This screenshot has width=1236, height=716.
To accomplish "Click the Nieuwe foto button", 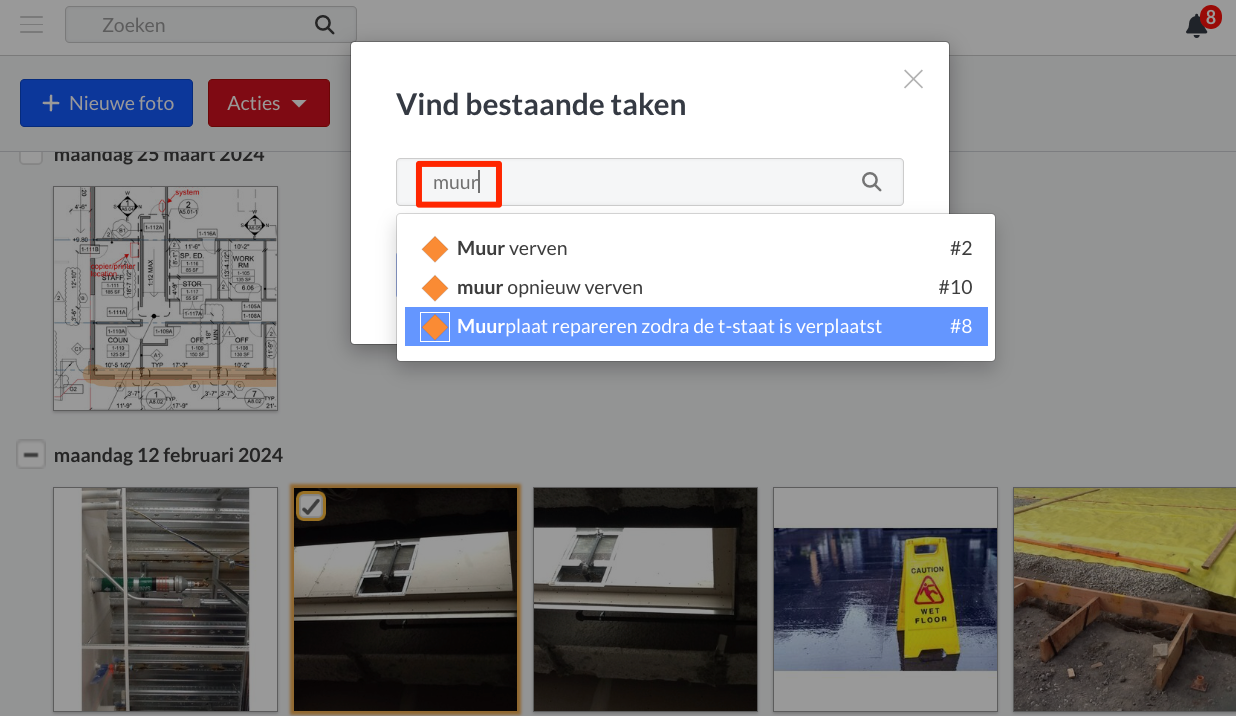I will (106, 102).
